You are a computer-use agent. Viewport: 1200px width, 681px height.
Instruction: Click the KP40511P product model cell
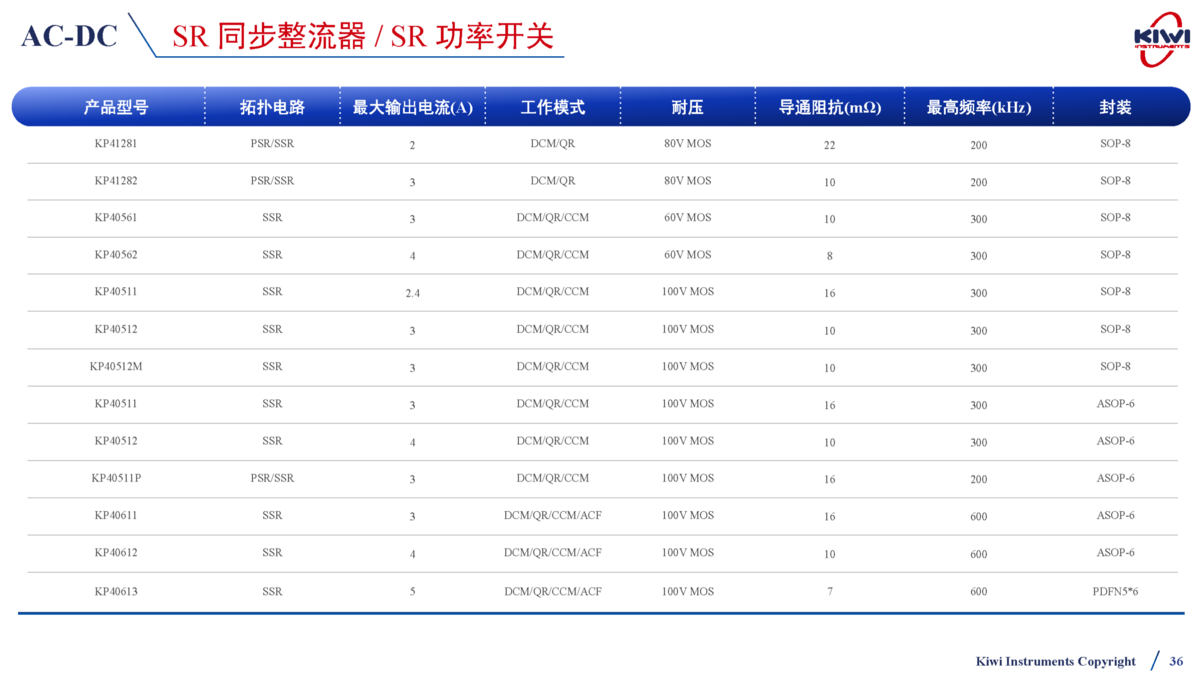coord(116,478)
